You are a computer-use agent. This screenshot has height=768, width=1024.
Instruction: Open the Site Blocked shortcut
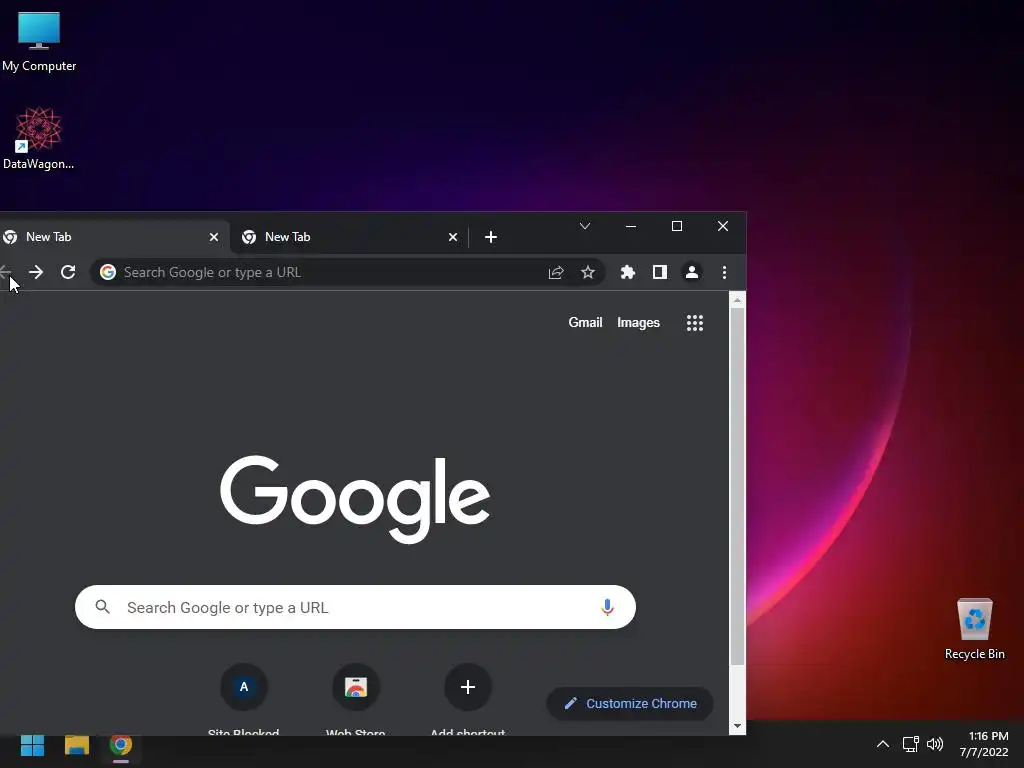[244, 699]
